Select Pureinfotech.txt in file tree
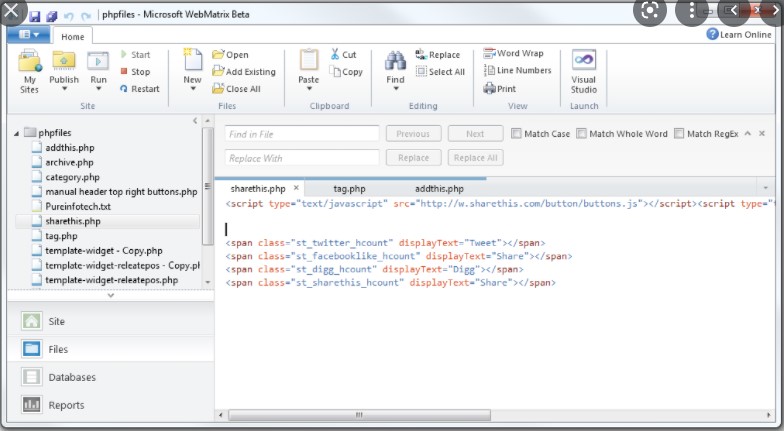 point(78,206)
